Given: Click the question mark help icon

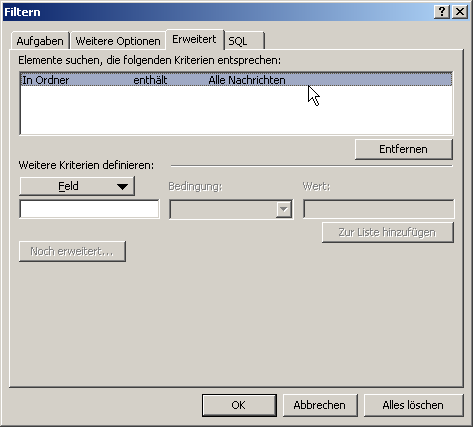Looking at the screenshot, I should point(442,12).
